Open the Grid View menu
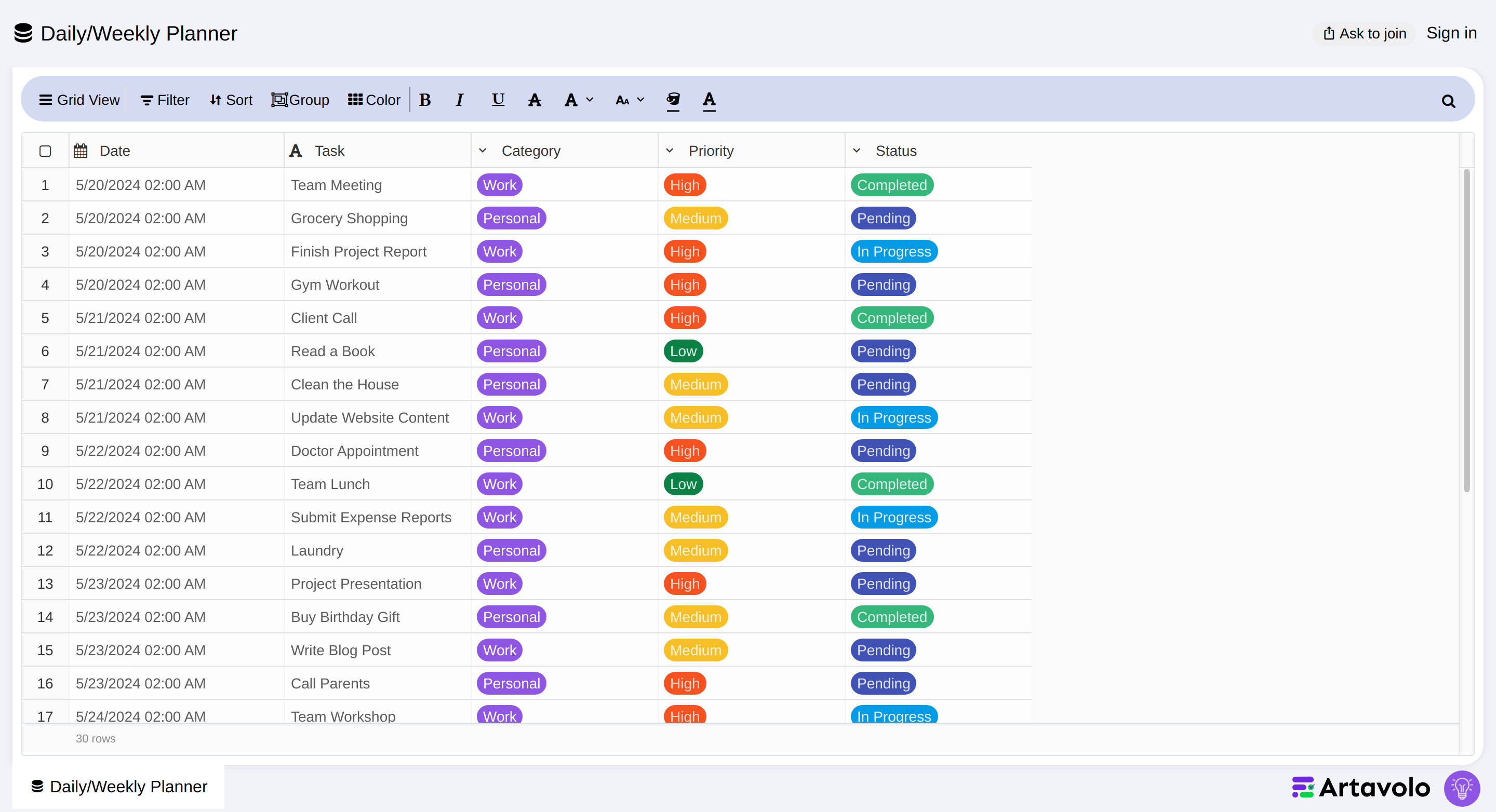This screenshot has width=1496, height=812. pyautogui.click(x=79, y=100)
